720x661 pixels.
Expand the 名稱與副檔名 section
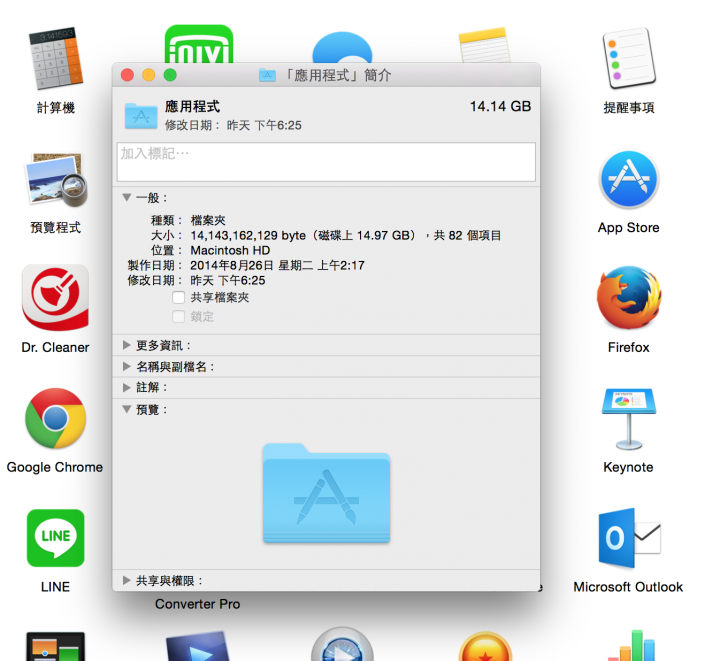(x=127, y=366)
